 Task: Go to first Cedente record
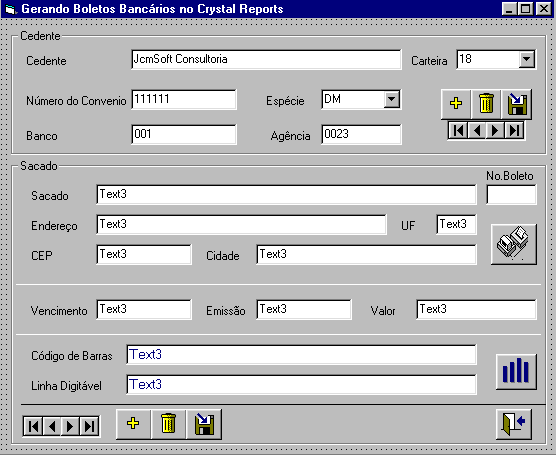coord(458,131)
